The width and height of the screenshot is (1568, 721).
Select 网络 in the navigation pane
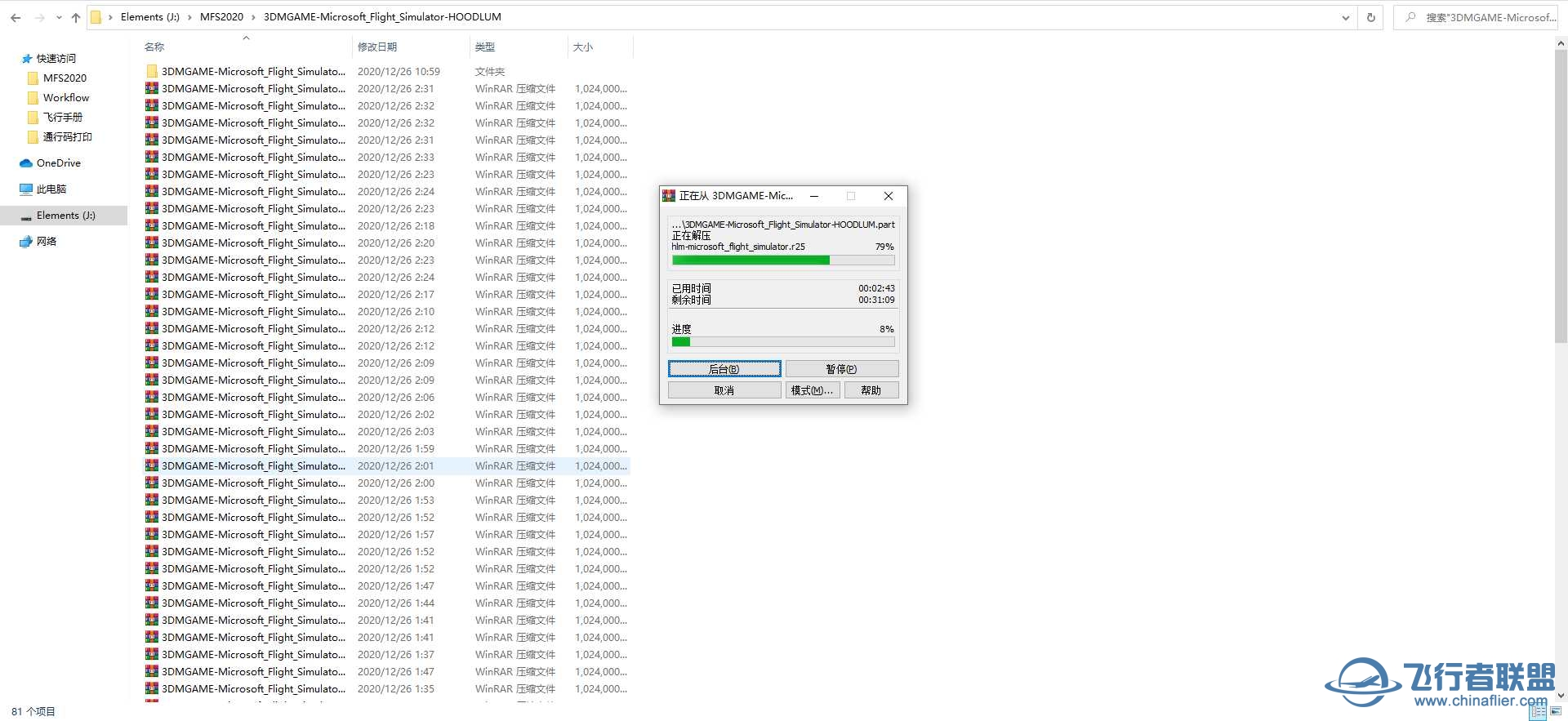click(x=47, y=242)
